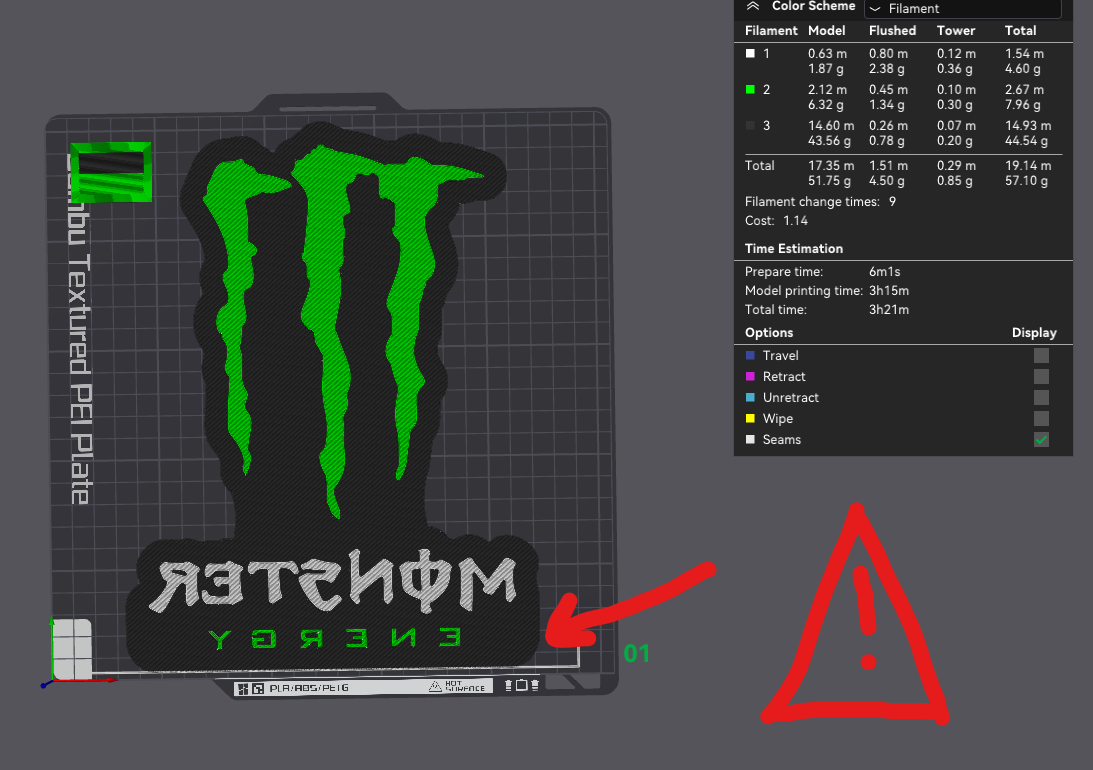The image size is (1093, 770).
Task: Click the cyan Unretract color indicator
Action: pyautogui.click(x=750, y=397)
